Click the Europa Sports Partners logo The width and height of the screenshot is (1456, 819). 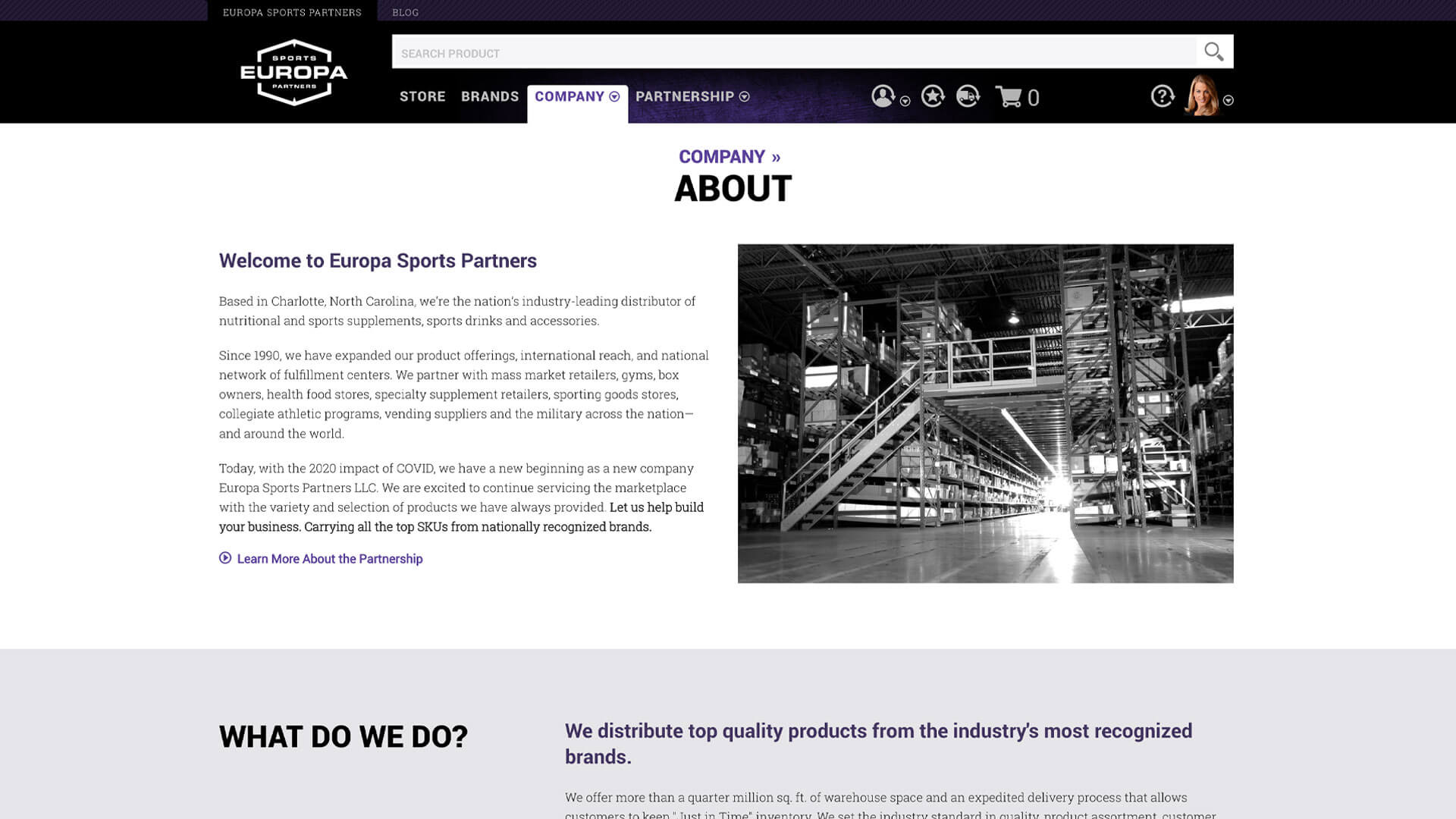pos(293,73)
